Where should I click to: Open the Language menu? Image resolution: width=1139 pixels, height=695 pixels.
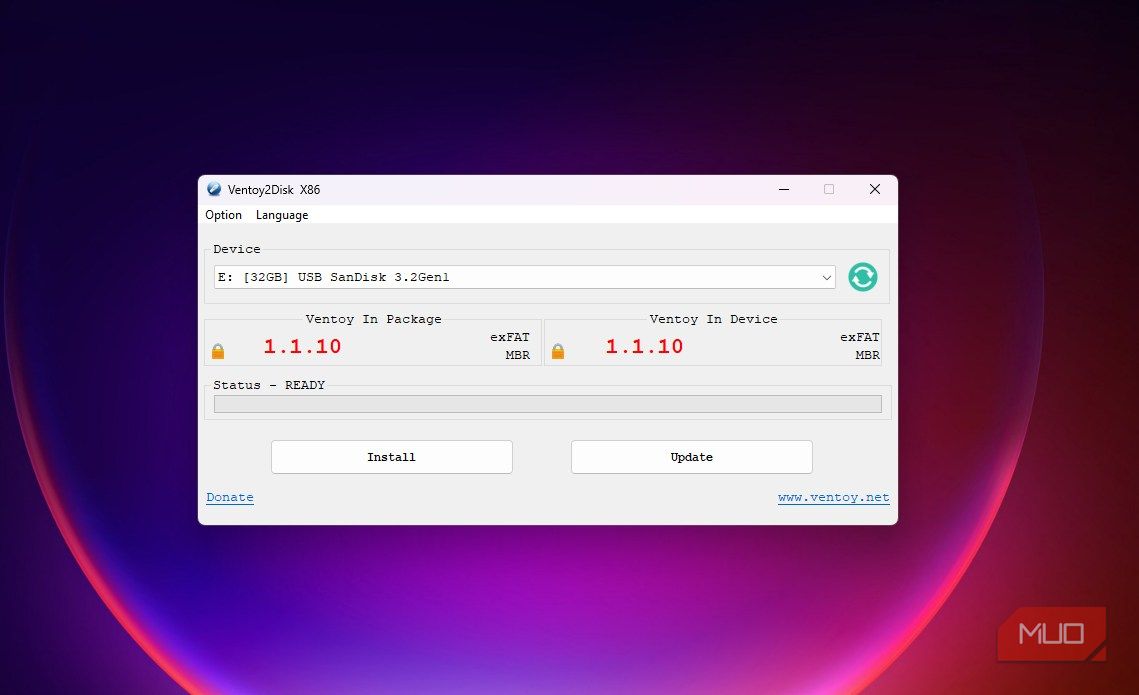(x=282, y=215)
